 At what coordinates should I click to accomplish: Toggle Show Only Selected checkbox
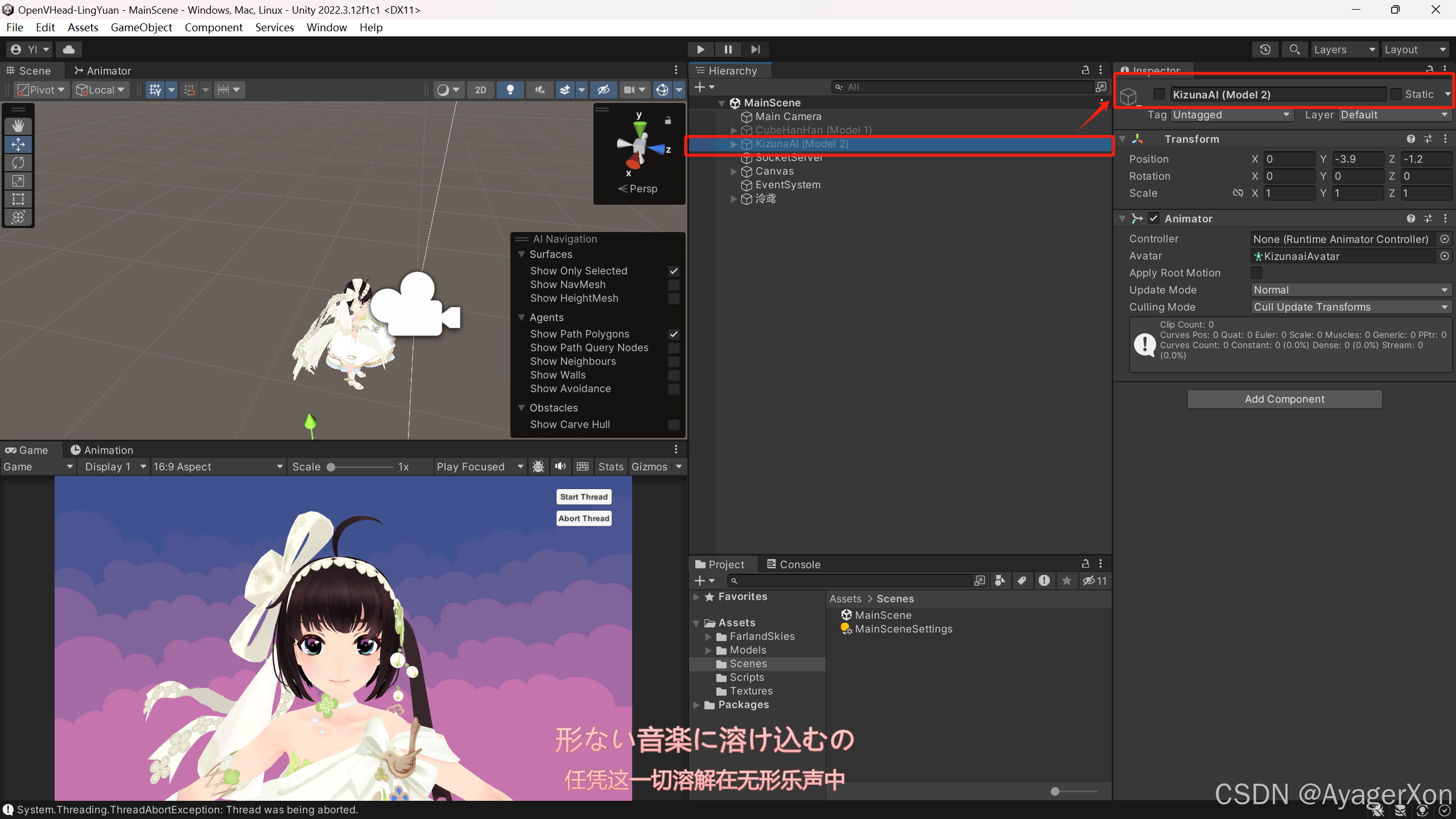click(674, 271)
